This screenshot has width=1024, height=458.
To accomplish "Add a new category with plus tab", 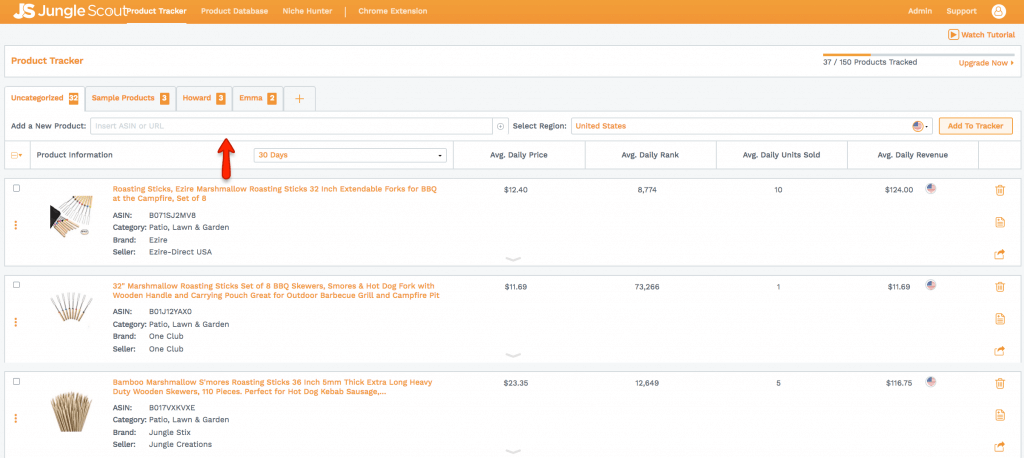I will tap(300, 99).
